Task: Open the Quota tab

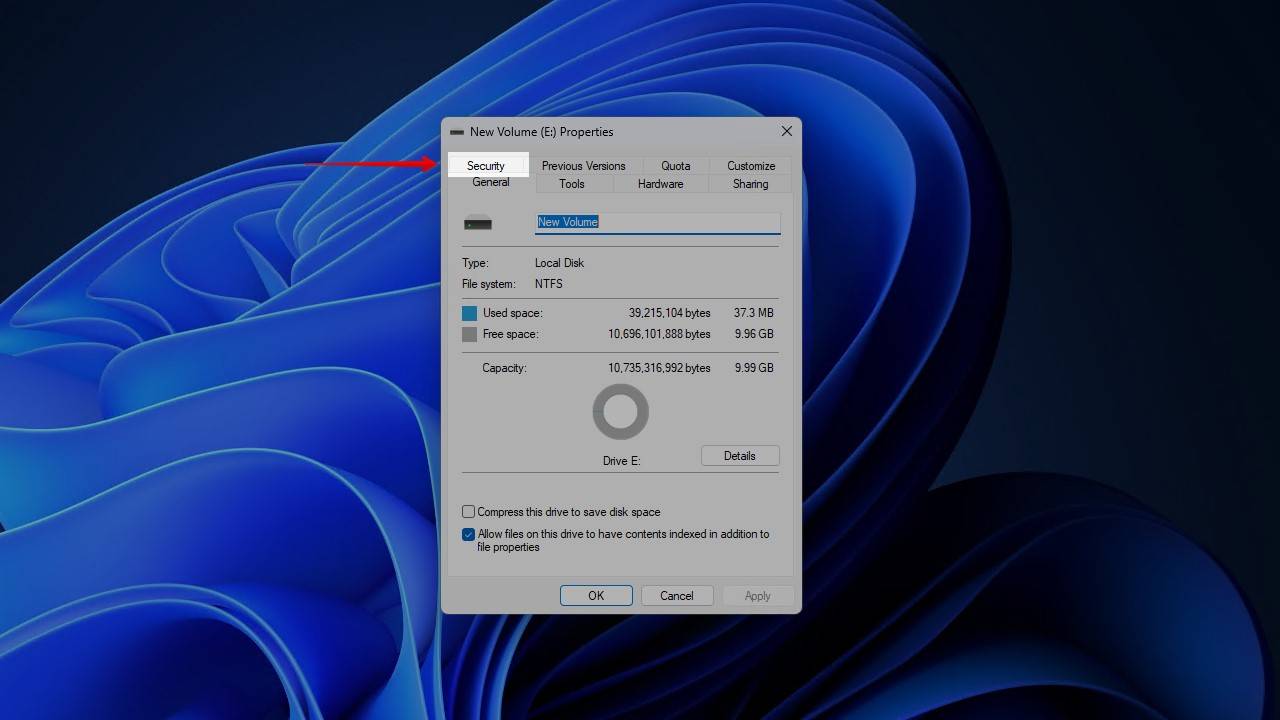Action: [x=675, y=166]
